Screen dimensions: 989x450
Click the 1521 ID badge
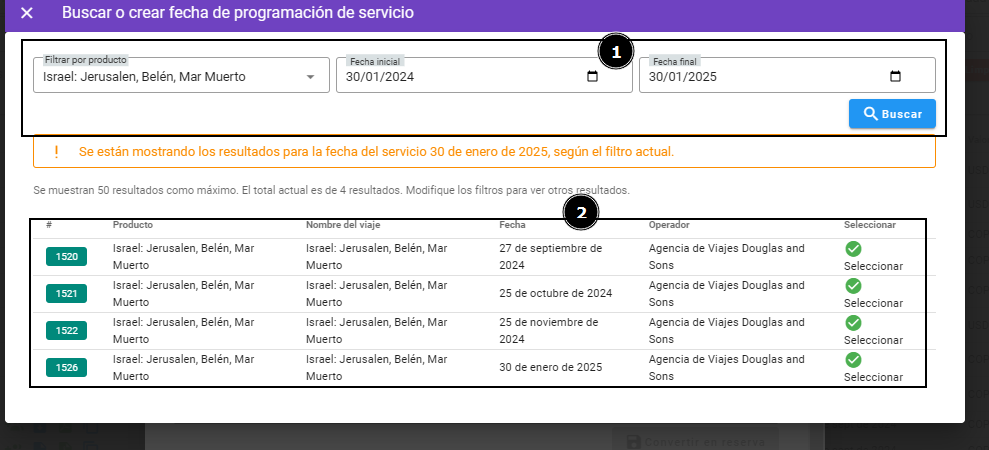tap(67, 294)
